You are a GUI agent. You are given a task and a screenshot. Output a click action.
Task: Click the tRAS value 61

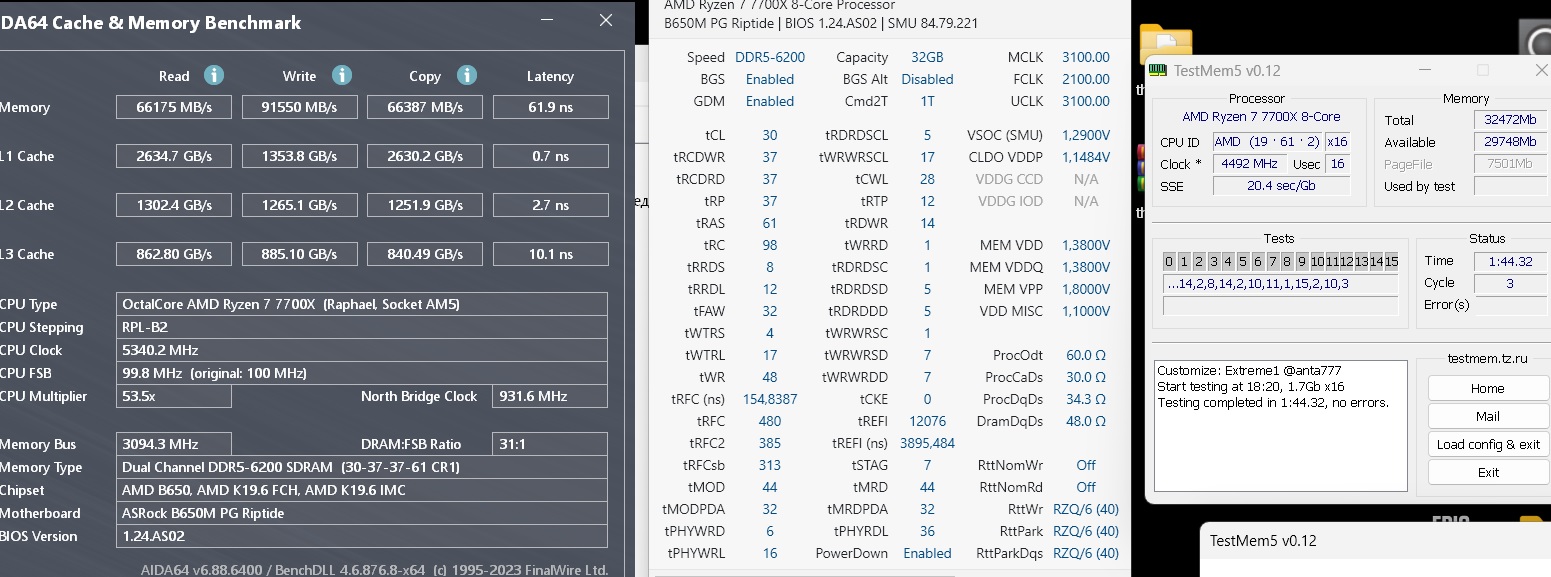tap(770, 223)
